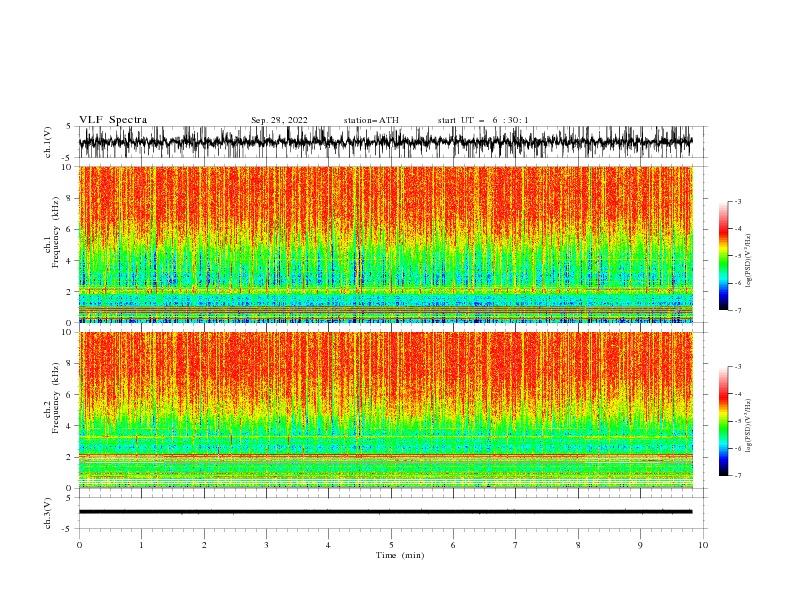Click time axis tick label "9"
The height and width of the screenshot is (612, 792).
click(640, 545)
